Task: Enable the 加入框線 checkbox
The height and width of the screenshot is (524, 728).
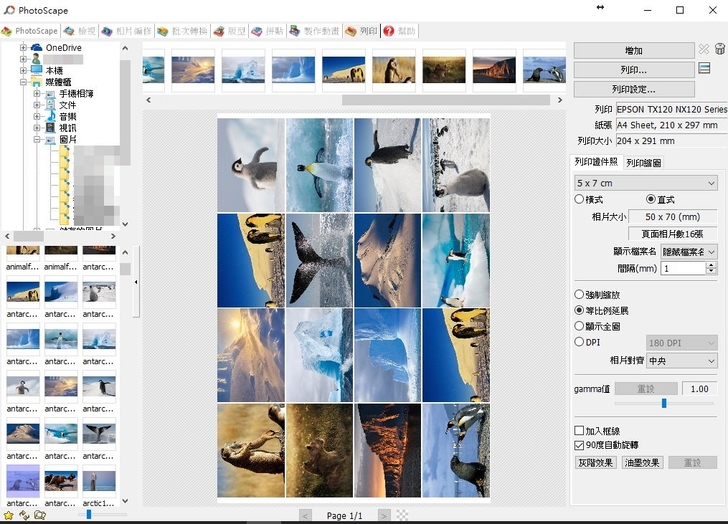Action: (x=580, y=430)
